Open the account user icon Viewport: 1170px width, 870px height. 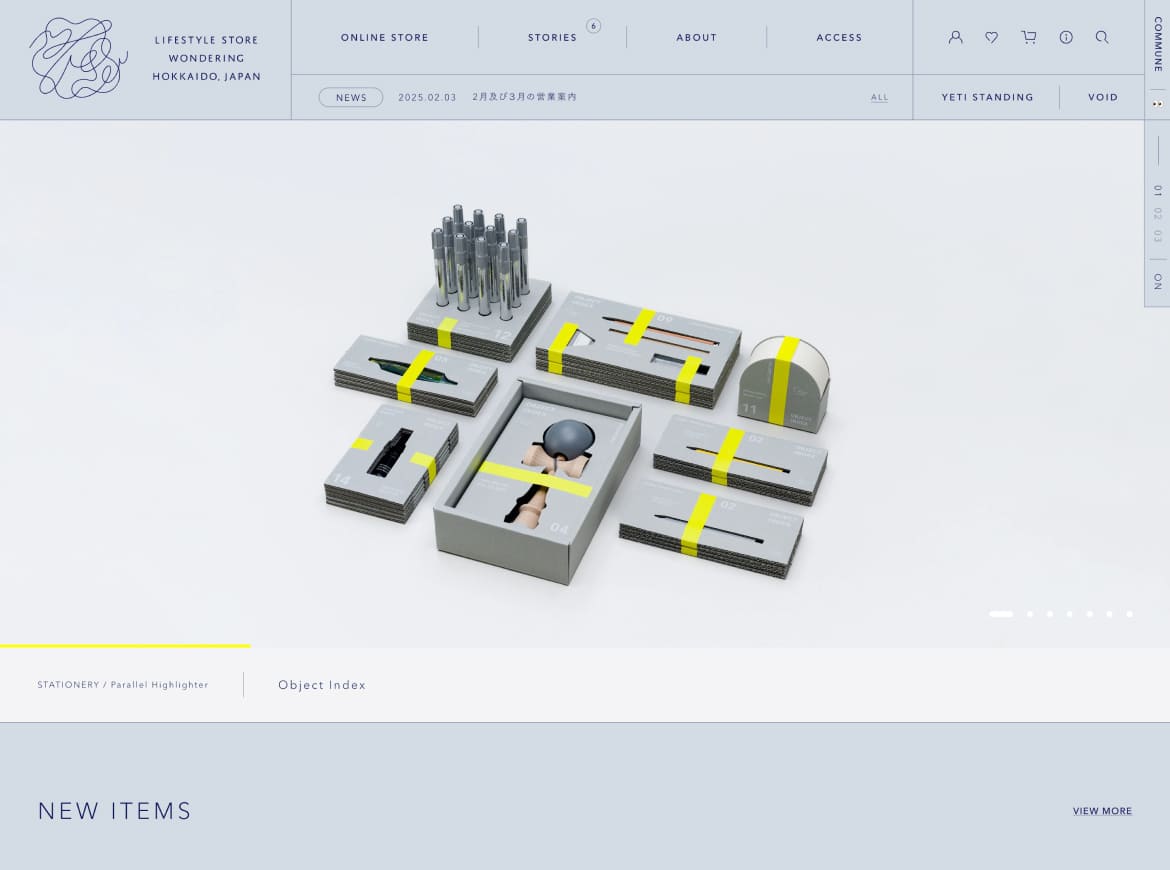click(955, 37)
